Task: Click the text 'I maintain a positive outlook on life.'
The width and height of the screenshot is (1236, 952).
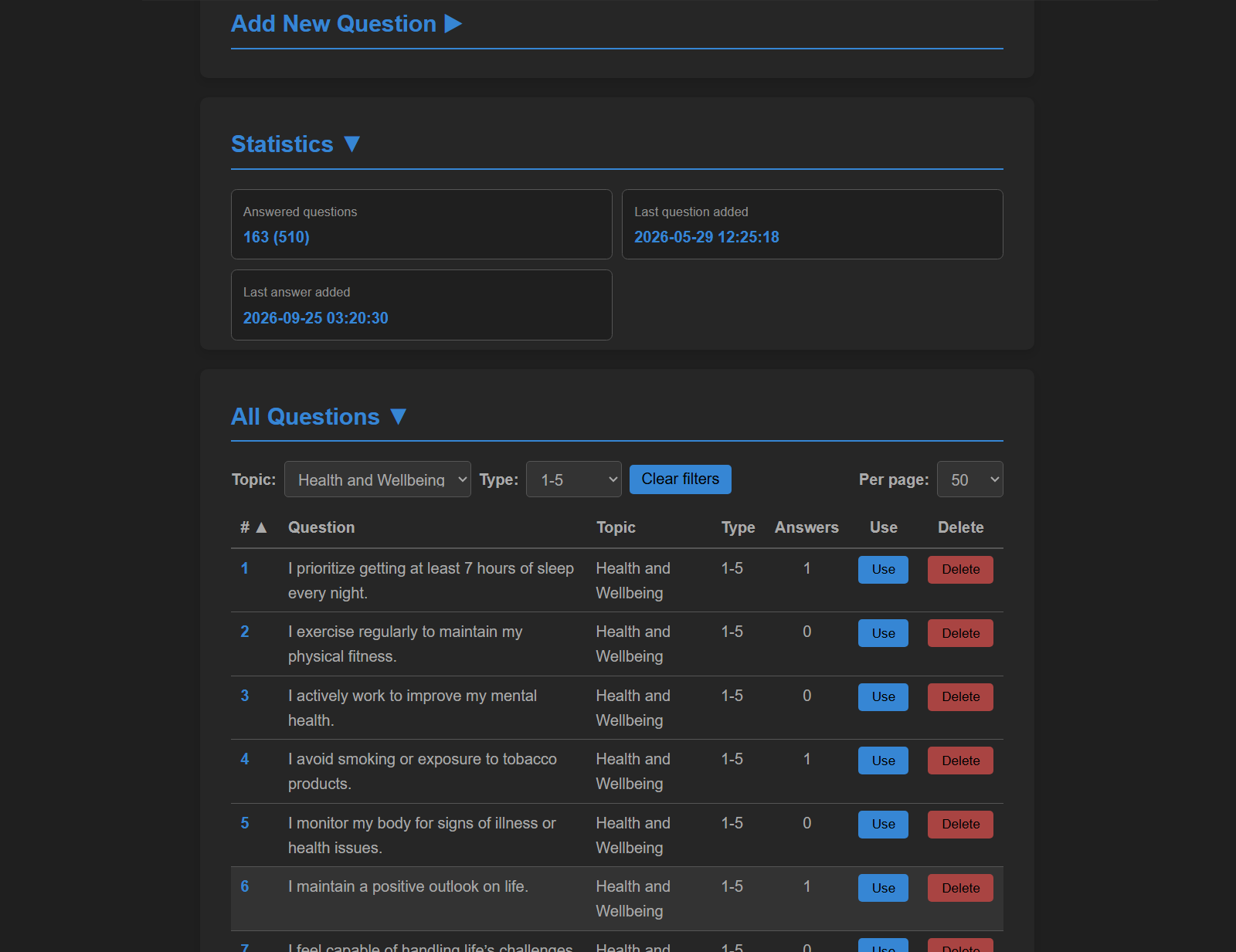Action: click(x=408, y=886)
